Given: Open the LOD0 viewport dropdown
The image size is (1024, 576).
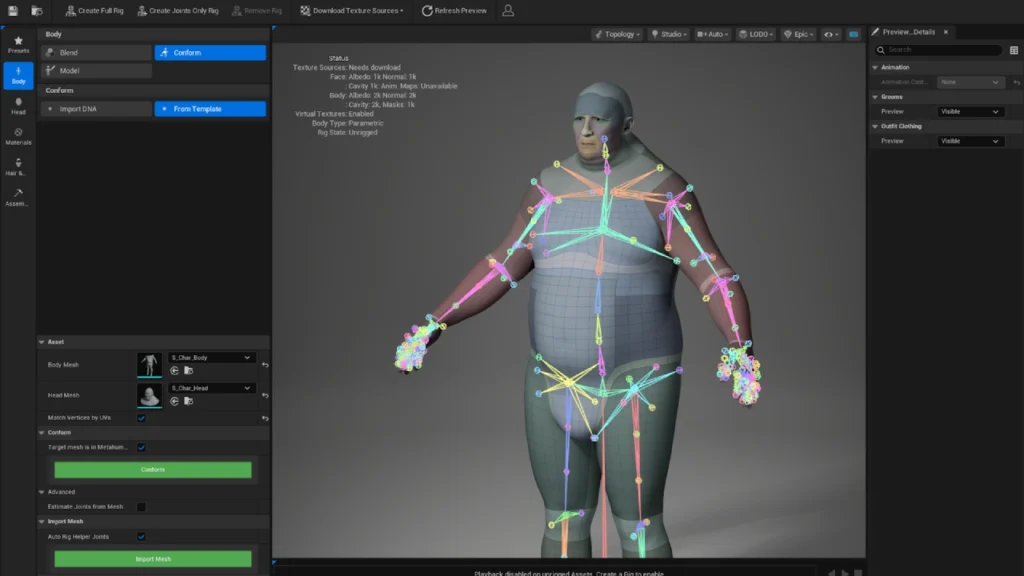Looking at the screenshot, I should tap(756, 34).
